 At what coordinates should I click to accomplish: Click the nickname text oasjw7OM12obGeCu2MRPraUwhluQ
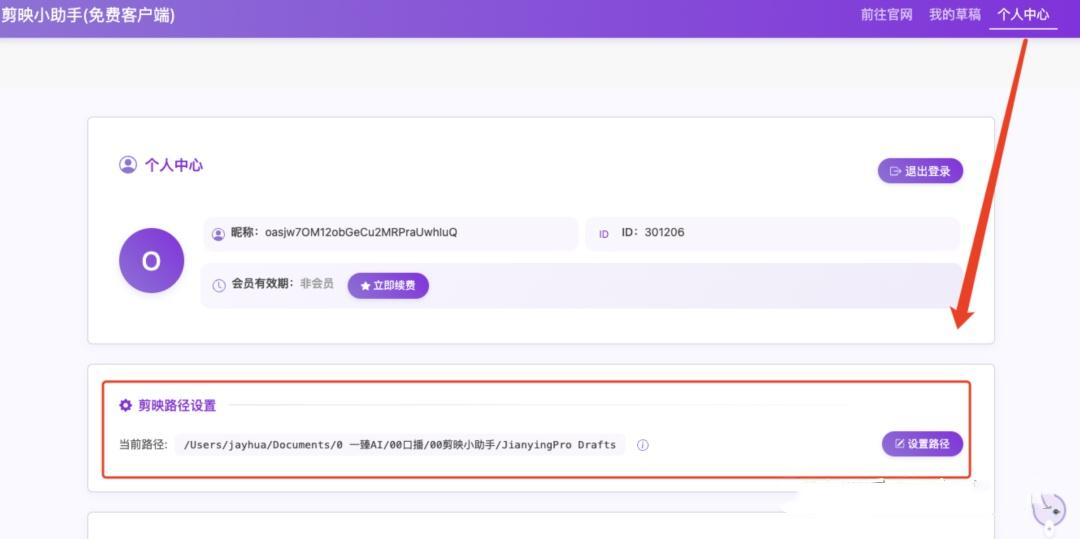coord(361,233)
